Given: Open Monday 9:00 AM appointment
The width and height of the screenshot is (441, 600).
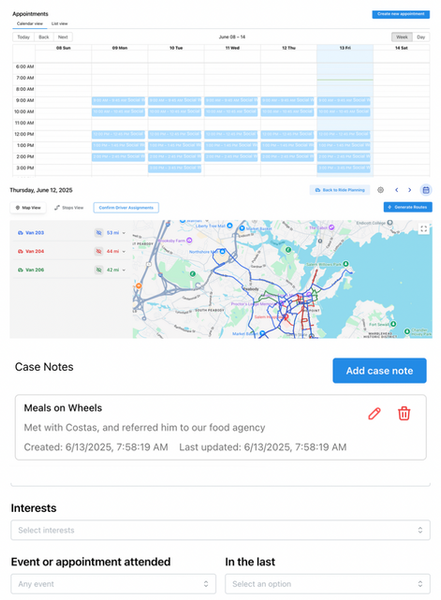Looking at the screenshot, I should tap(118, 101).
